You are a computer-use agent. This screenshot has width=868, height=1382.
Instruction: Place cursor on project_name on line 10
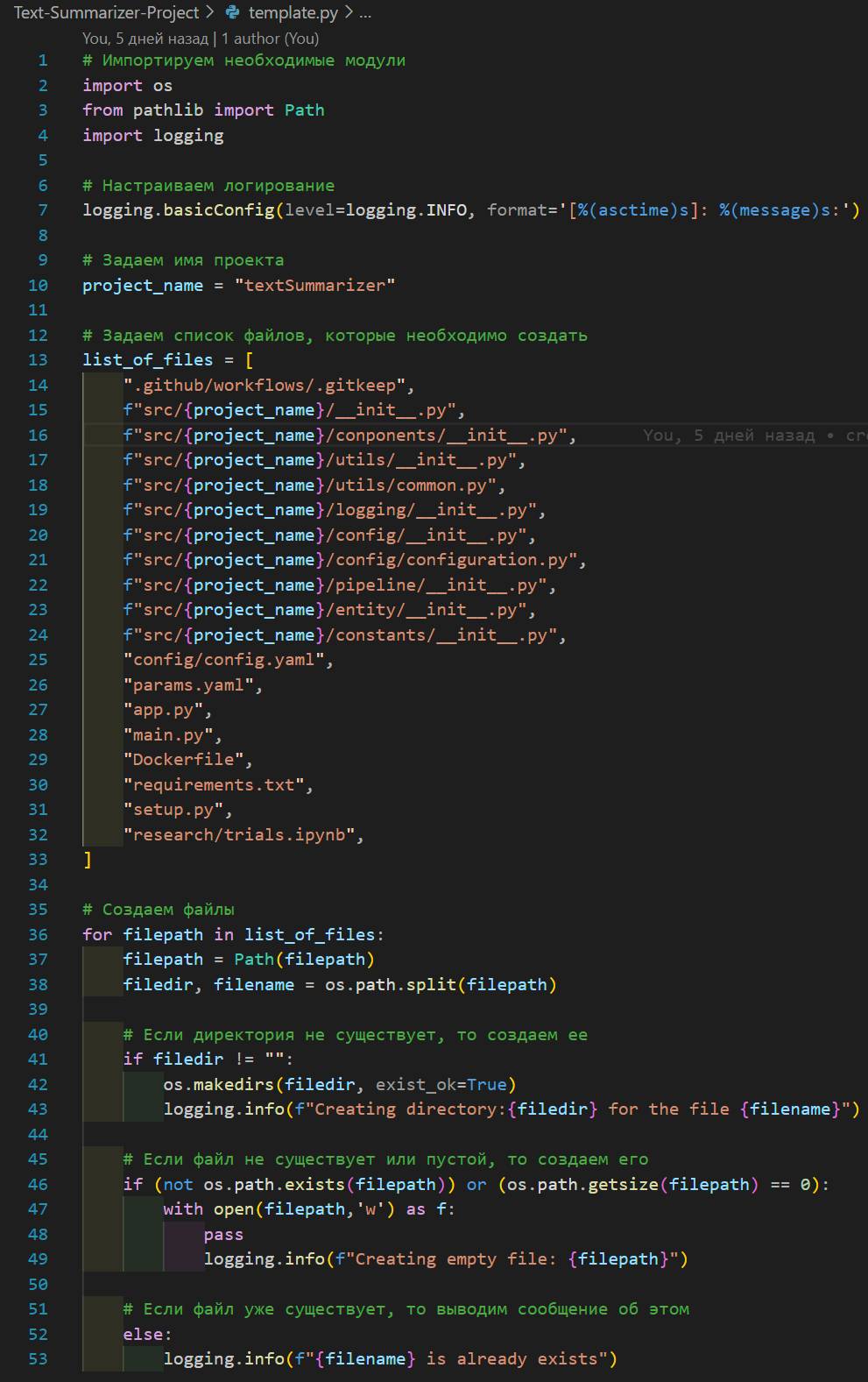coord(142,286)
